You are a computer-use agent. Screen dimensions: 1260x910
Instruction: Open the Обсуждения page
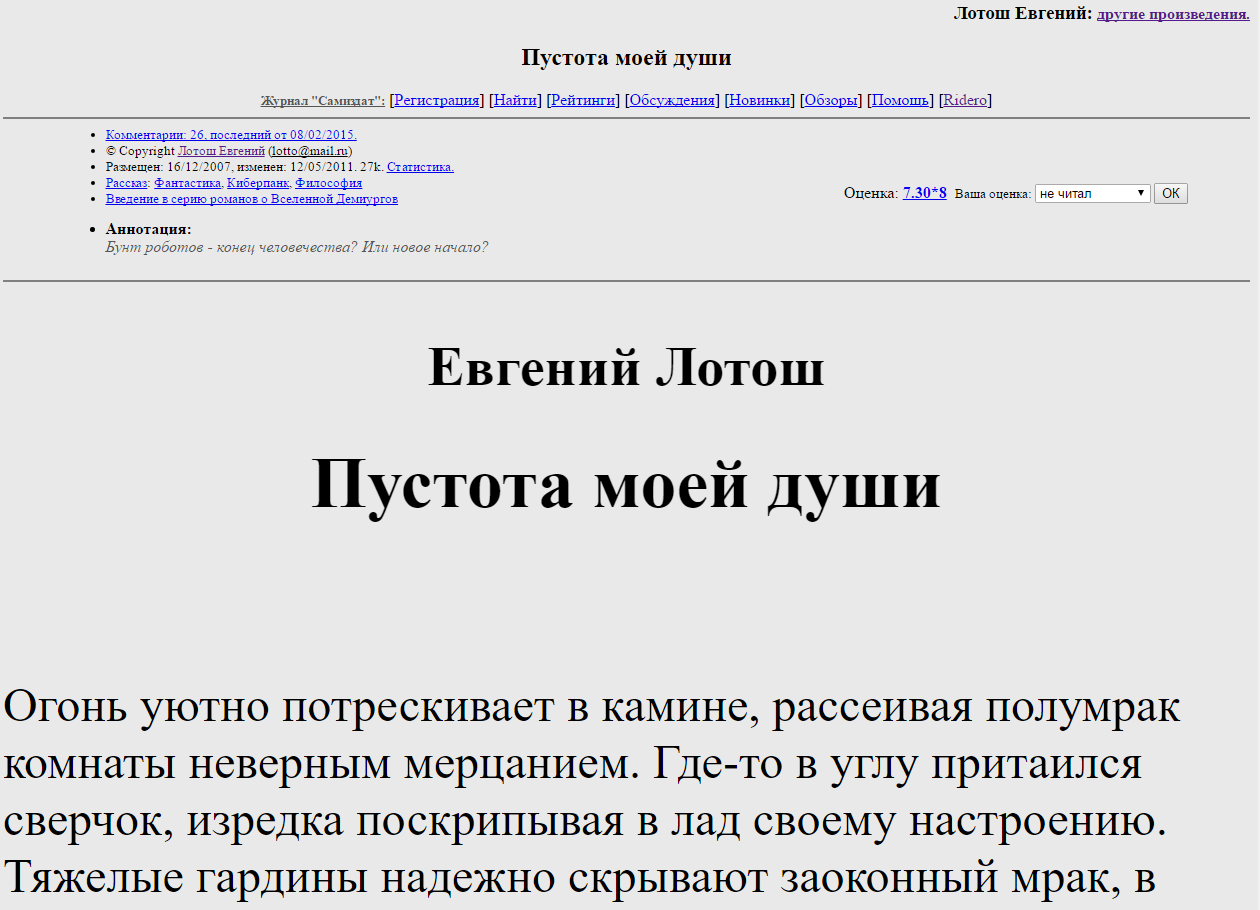point(671,99)
